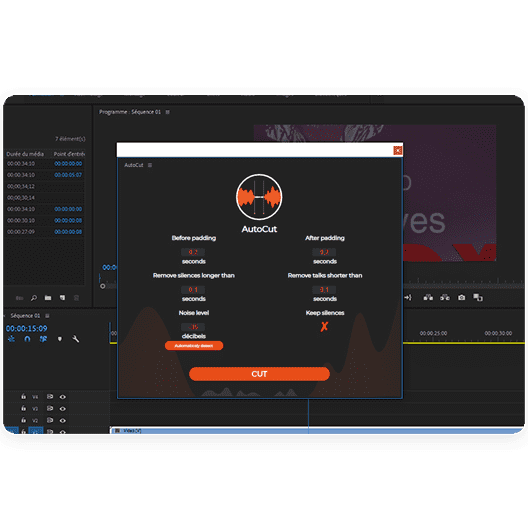Select the video clip on track V1

coord(317,430)
